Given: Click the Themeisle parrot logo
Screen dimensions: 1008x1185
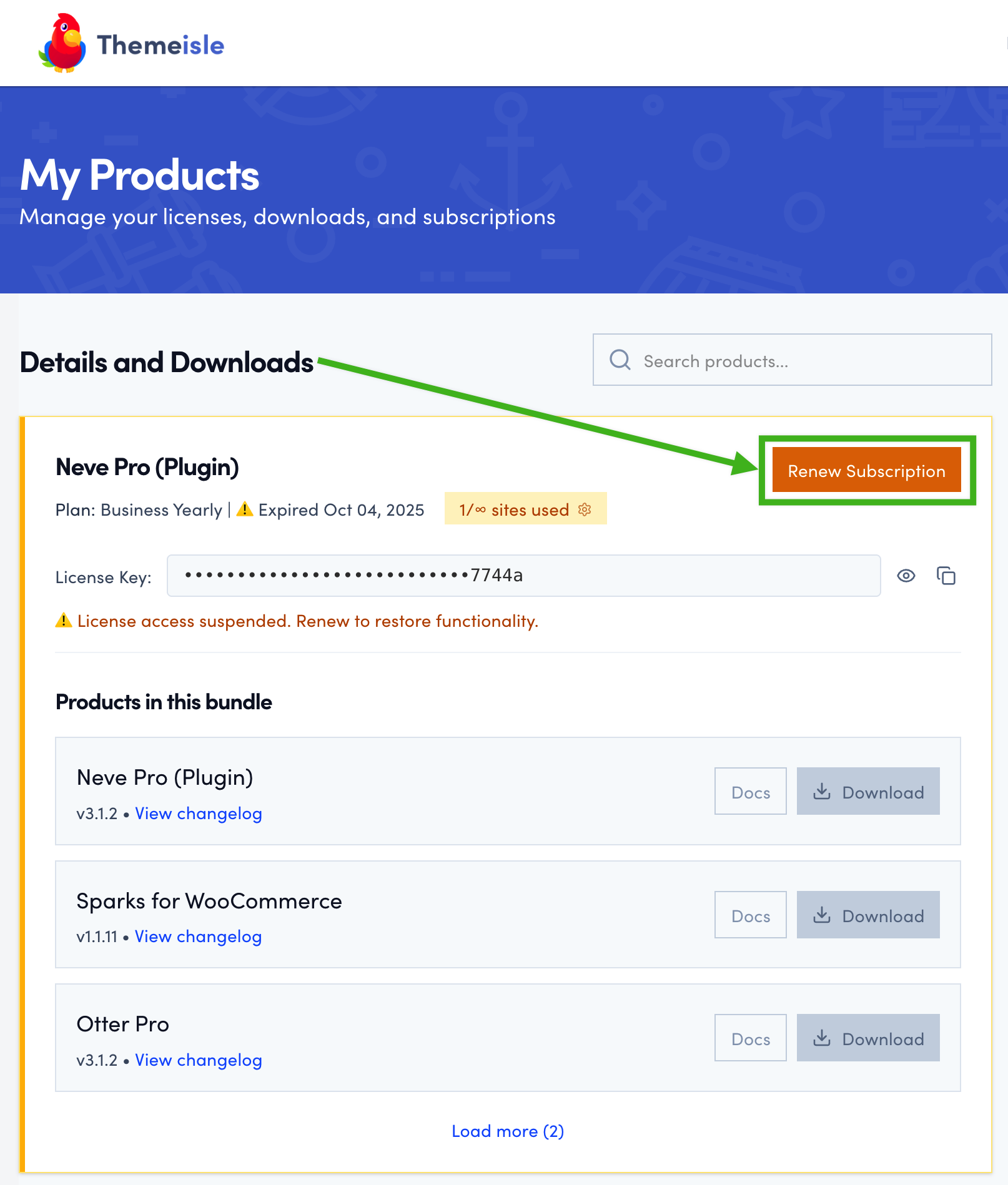Looking at the screenshot, I should pos(62,43).
